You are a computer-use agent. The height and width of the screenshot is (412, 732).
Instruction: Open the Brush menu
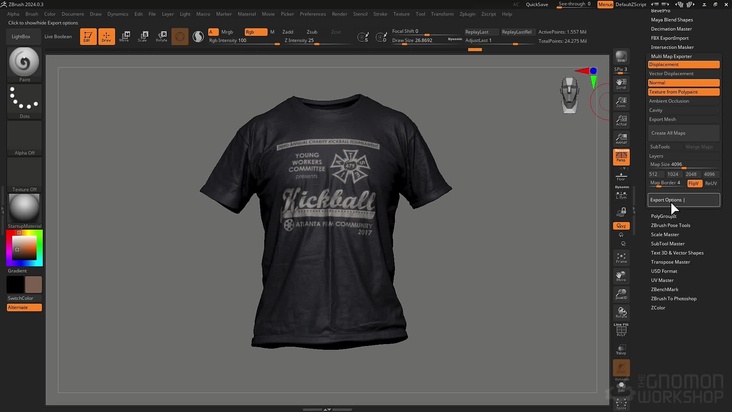tap(32, 14)
